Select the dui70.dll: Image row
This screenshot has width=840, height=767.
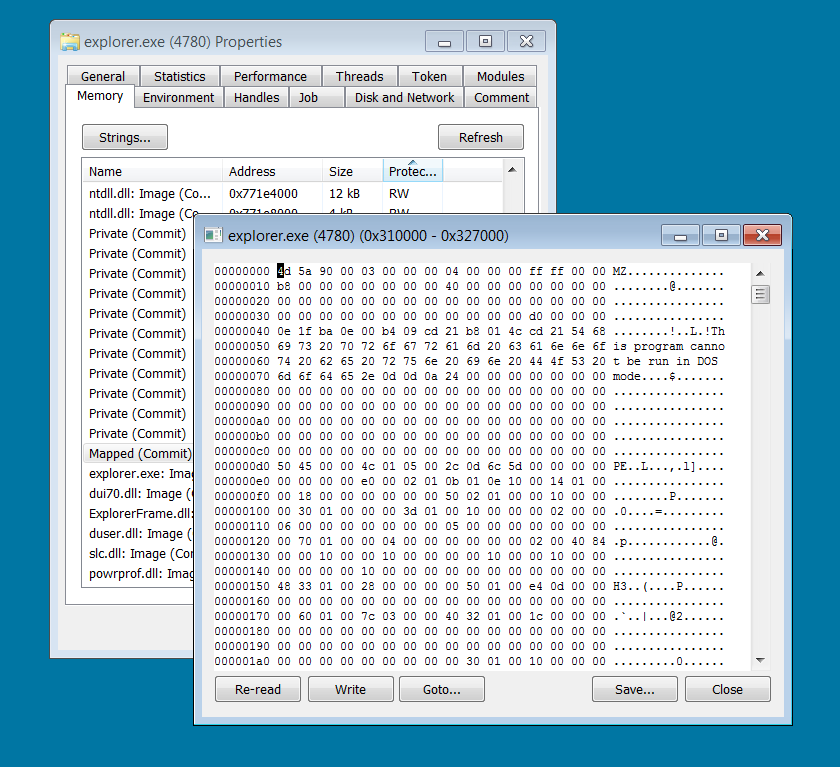[x=140, y=493]
